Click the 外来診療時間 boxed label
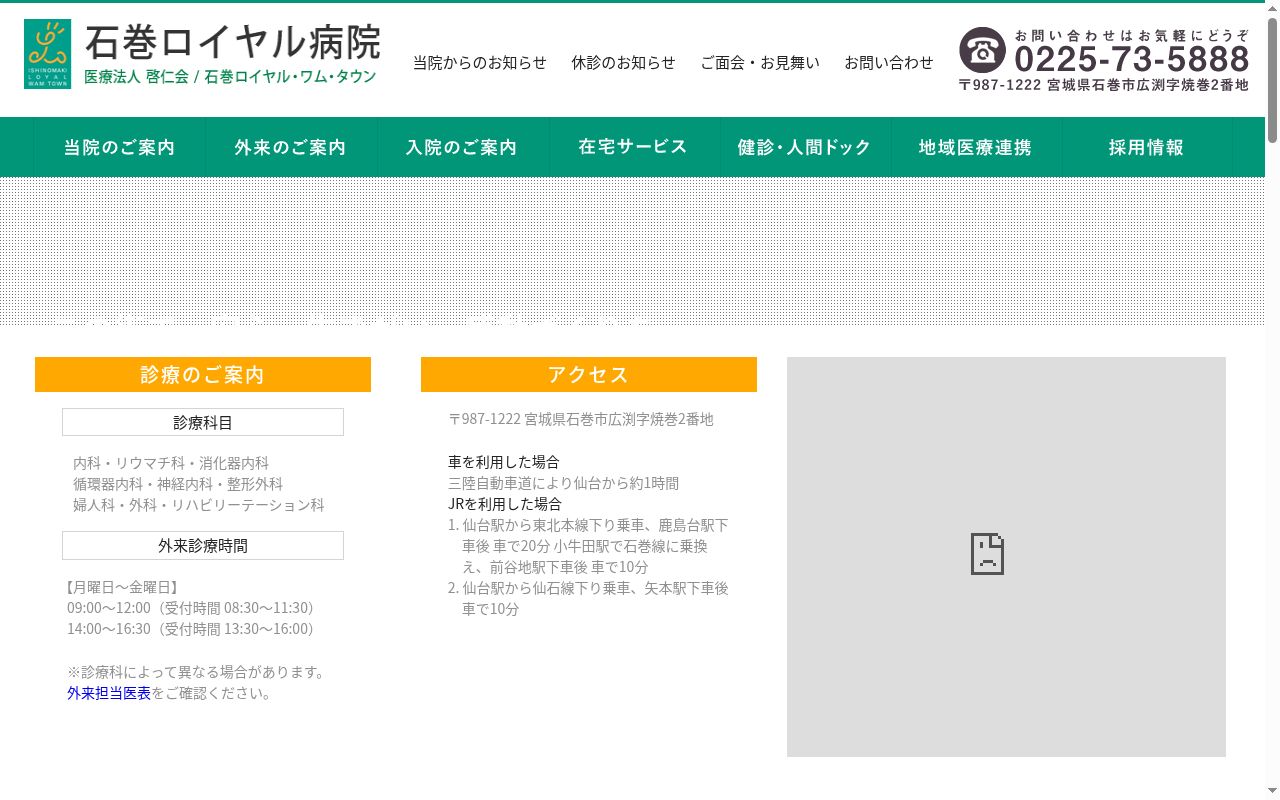1280x800 pixels. [x=203, y=545]
